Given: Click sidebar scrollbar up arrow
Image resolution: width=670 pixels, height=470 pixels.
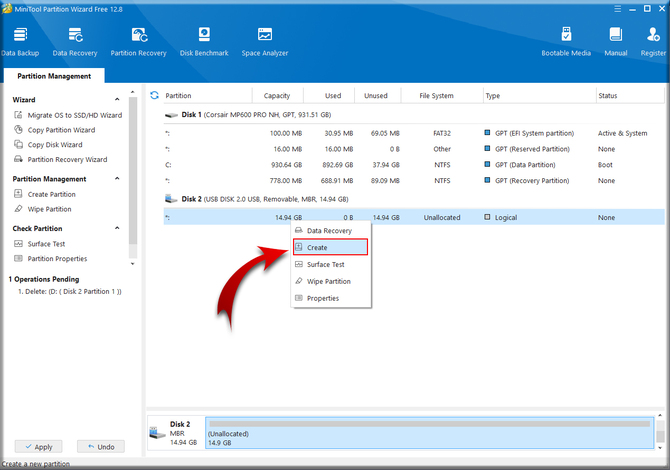Looking at the screenshot, I should click(x=132, y=92).
